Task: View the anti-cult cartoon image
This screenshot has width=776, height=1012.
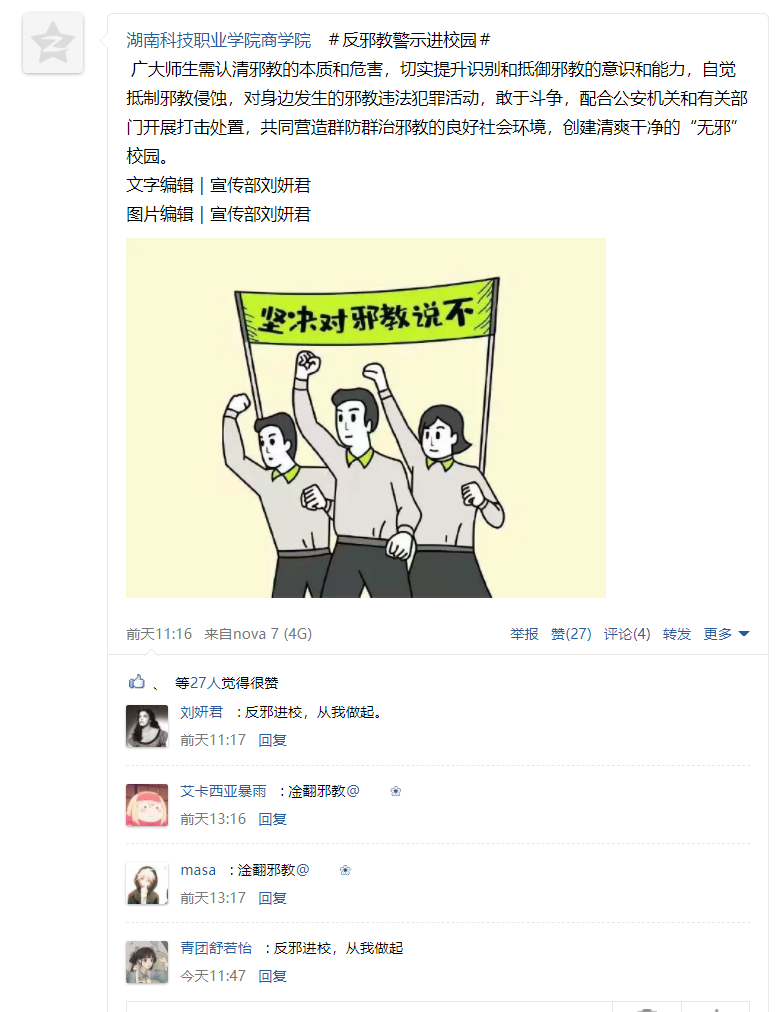Action: (365, 418)
